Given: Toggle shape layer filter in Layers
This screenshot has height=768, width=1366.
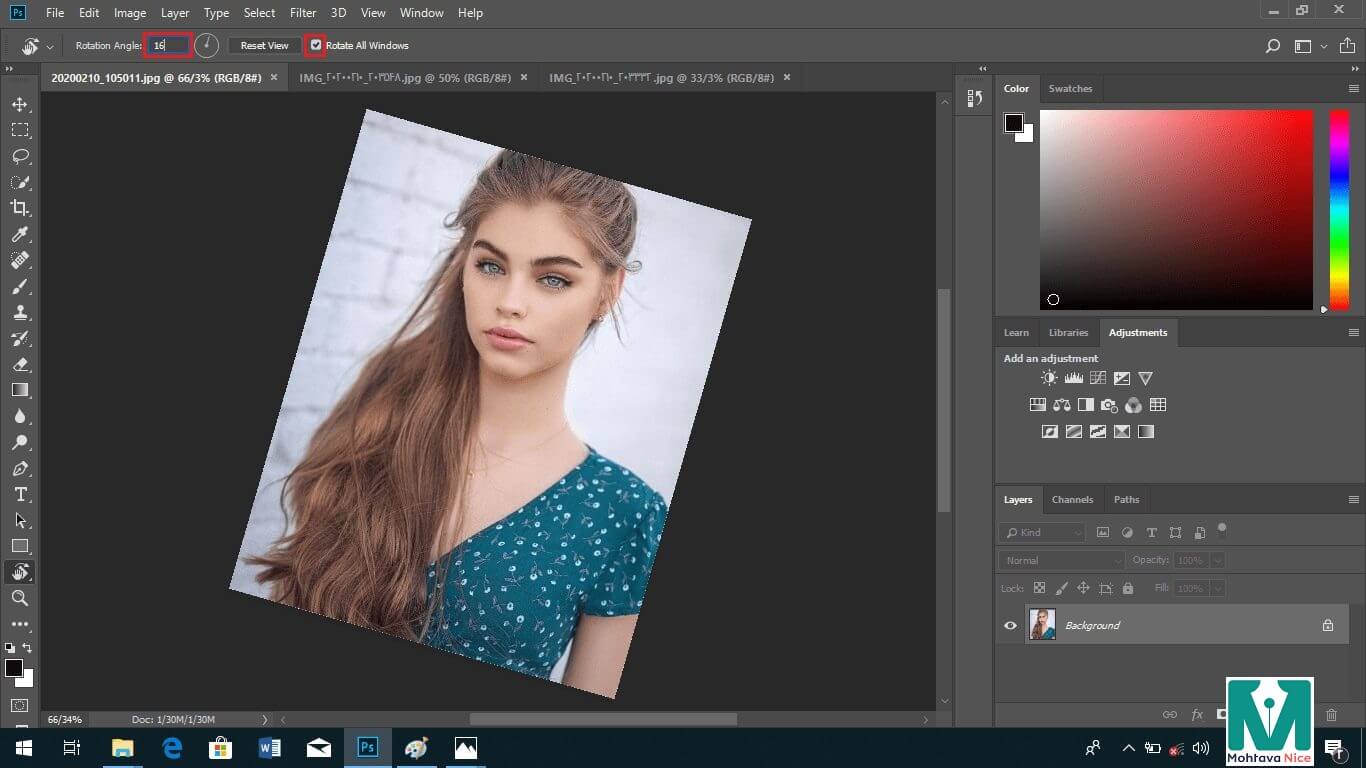Looking at the screenshot, I should 1175,533.
